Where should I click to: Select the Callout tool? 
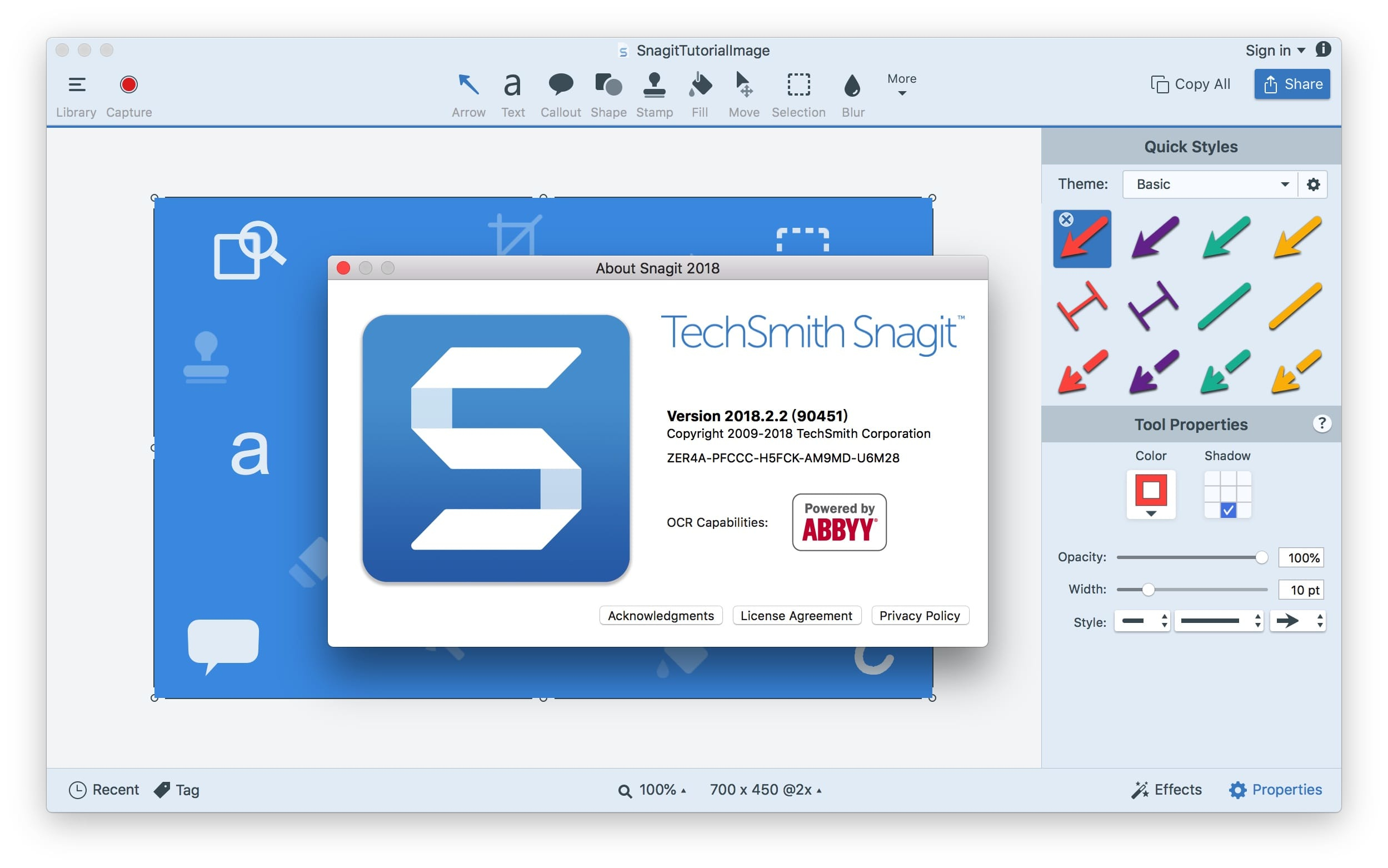(560, 94)
